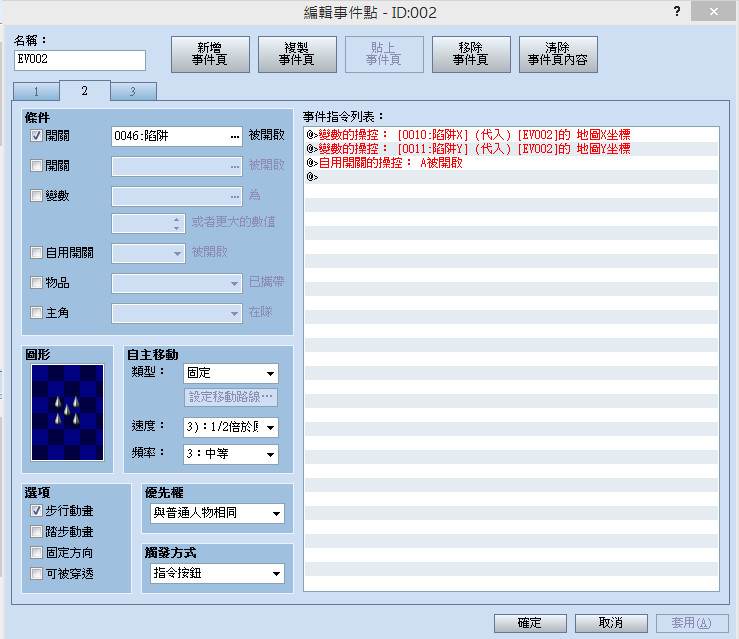The width and height of the screenshot is (739, 639).
Task: Open the 類型 movement type dropdown
Action: (x=230, y=373)
